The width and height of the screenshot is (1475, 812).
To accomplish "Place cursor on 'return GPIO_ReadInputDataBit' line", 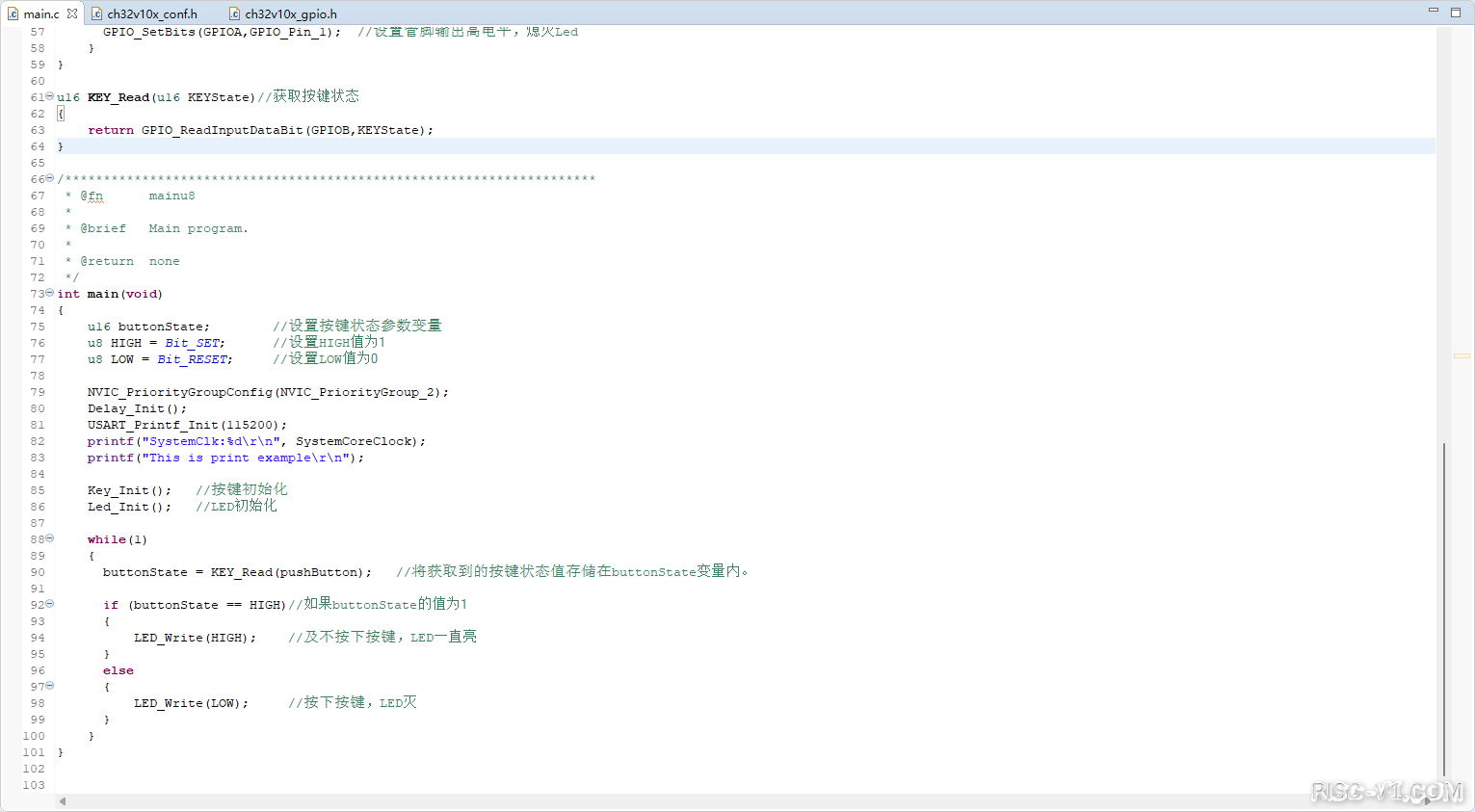I will click(x=260, y=130).
